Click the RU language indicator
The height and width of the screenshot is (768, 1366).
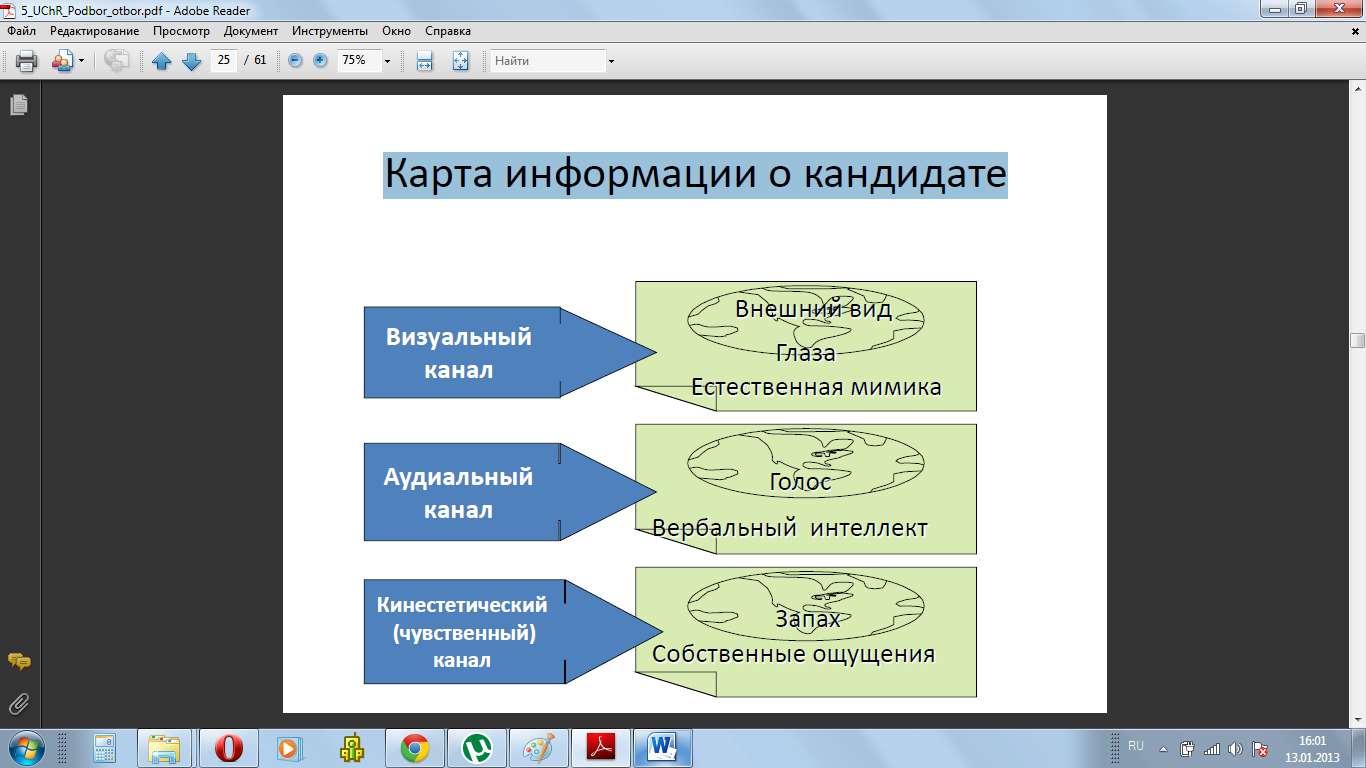1136,747
